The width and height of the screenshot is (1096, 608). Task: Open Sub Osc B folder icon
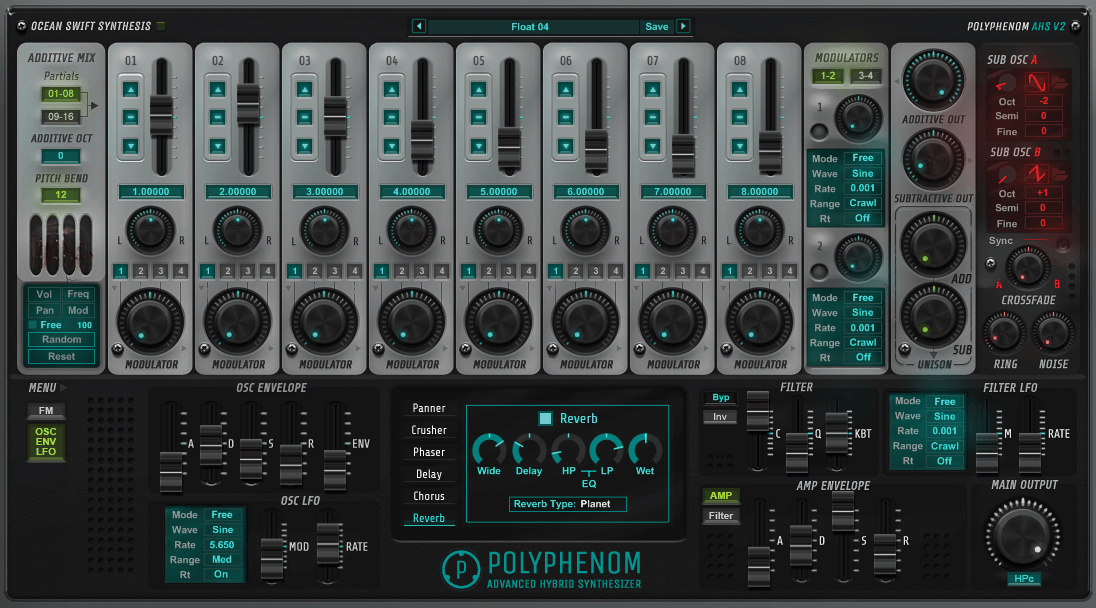(x=1059, y=173)
